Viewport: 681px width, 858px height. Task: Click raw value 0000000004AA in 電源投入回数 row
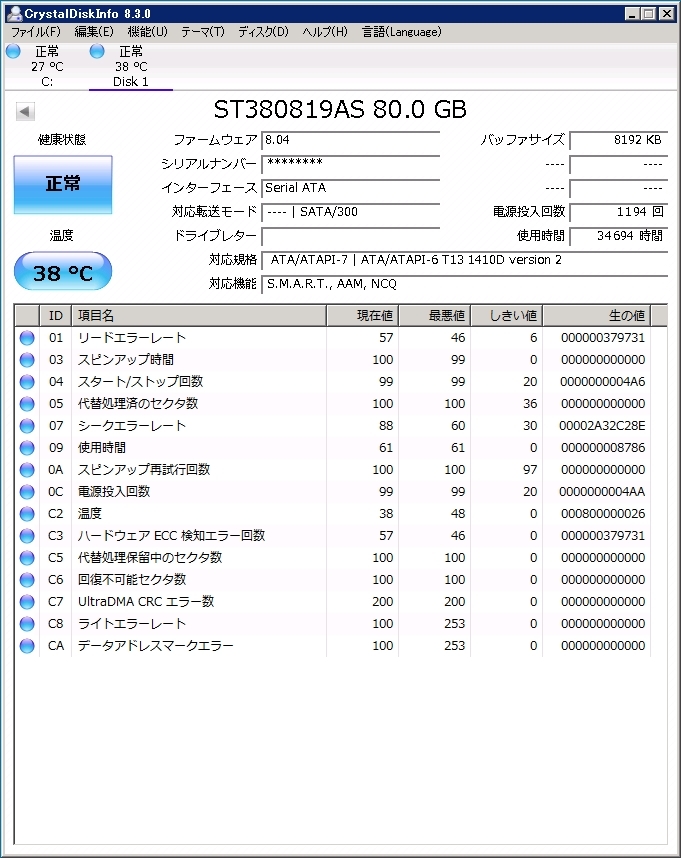(x=602, y=492)
